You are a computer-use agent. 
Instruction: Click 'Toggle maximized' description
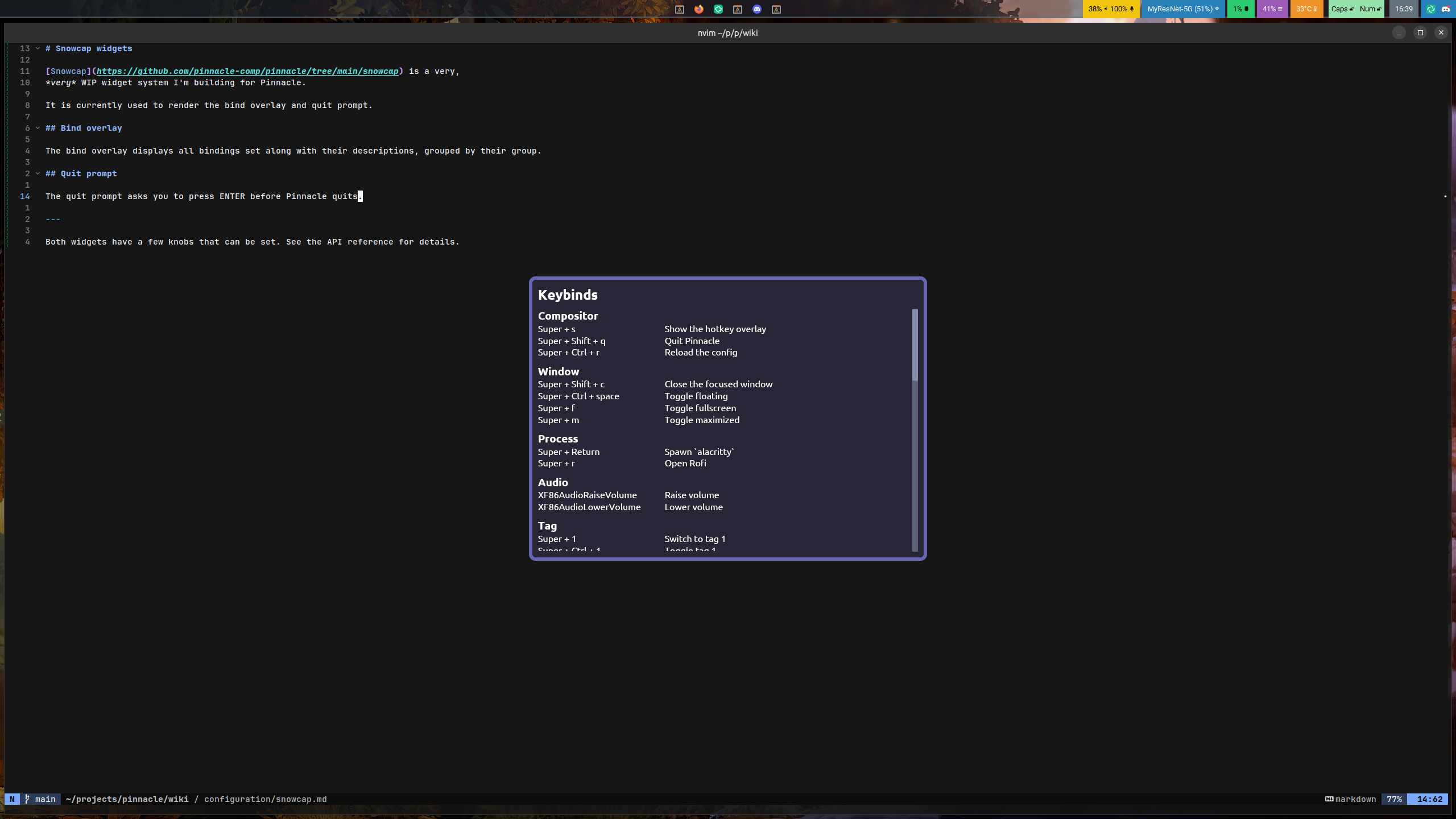click(702, 420)
